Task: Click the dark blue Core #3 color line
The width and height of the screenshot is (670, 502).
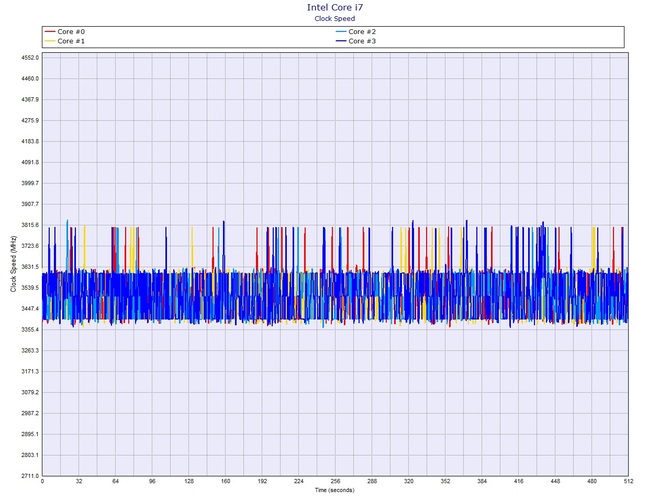Action: [x=341, y=41]
